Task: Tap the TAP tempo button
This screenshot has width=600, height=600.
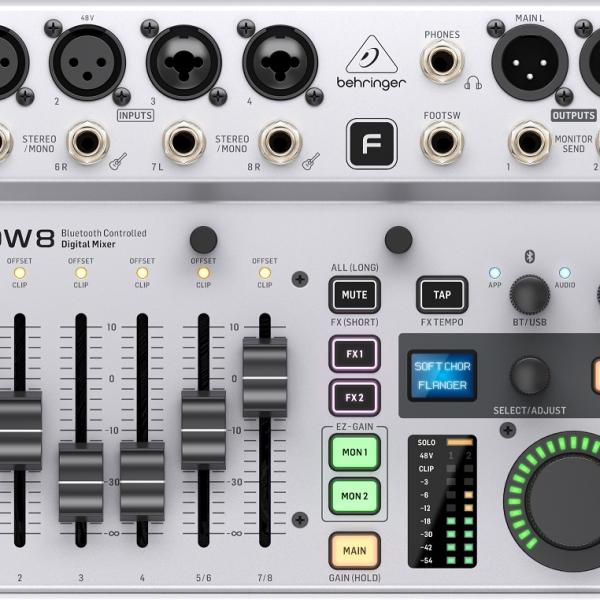Action: tap(442, 295)
